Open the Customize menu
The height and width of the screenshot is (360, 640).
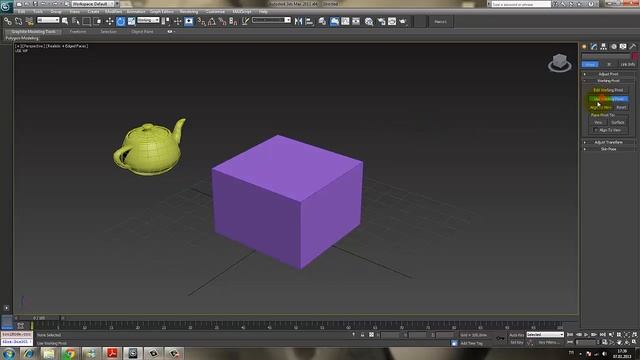click(215, 11)
